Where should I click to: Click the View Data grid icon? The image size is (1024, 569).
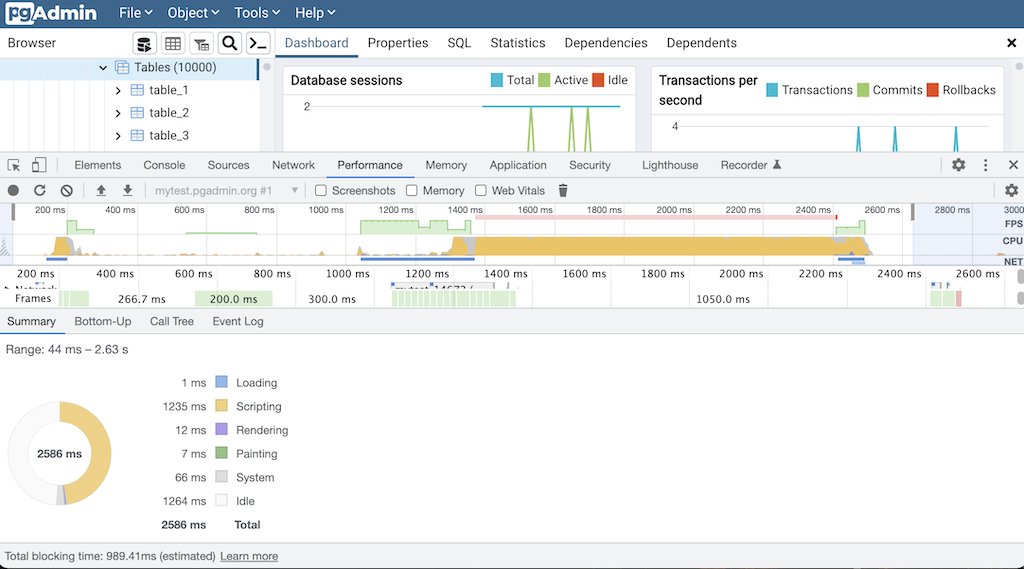coord(173,43)
